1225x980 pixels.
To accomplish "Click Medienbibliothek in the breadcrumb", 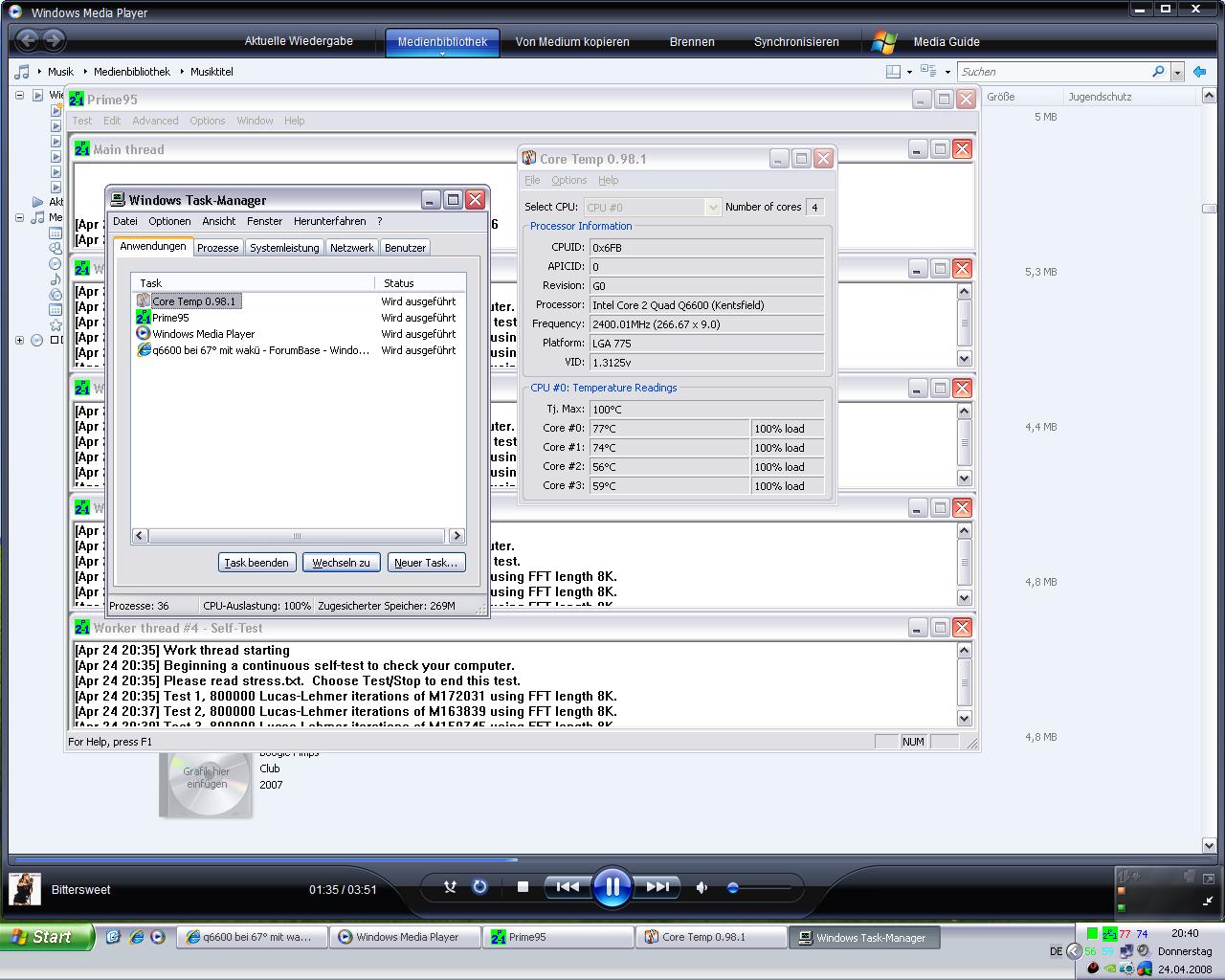I will coord(132,72).
